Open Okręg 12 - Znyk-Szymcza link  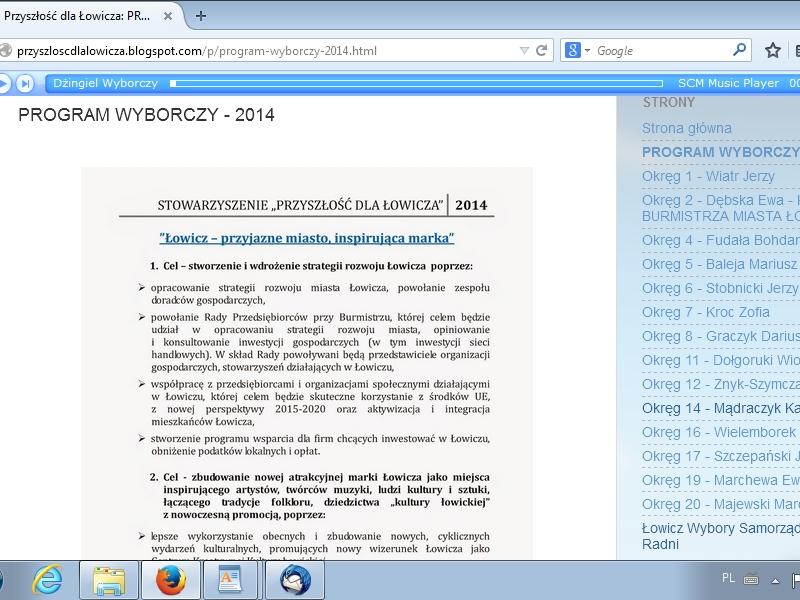[x=720, y=384]
